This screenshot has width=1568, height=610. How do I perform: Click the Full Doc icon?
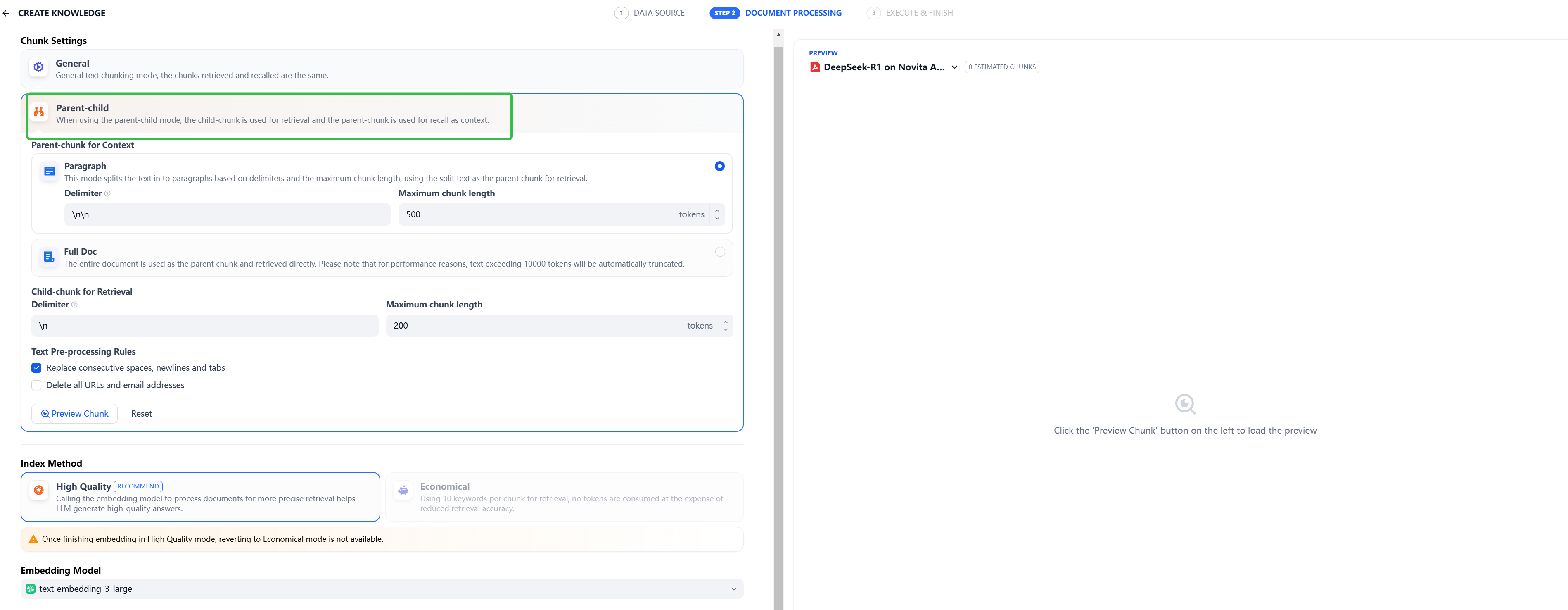49,257
